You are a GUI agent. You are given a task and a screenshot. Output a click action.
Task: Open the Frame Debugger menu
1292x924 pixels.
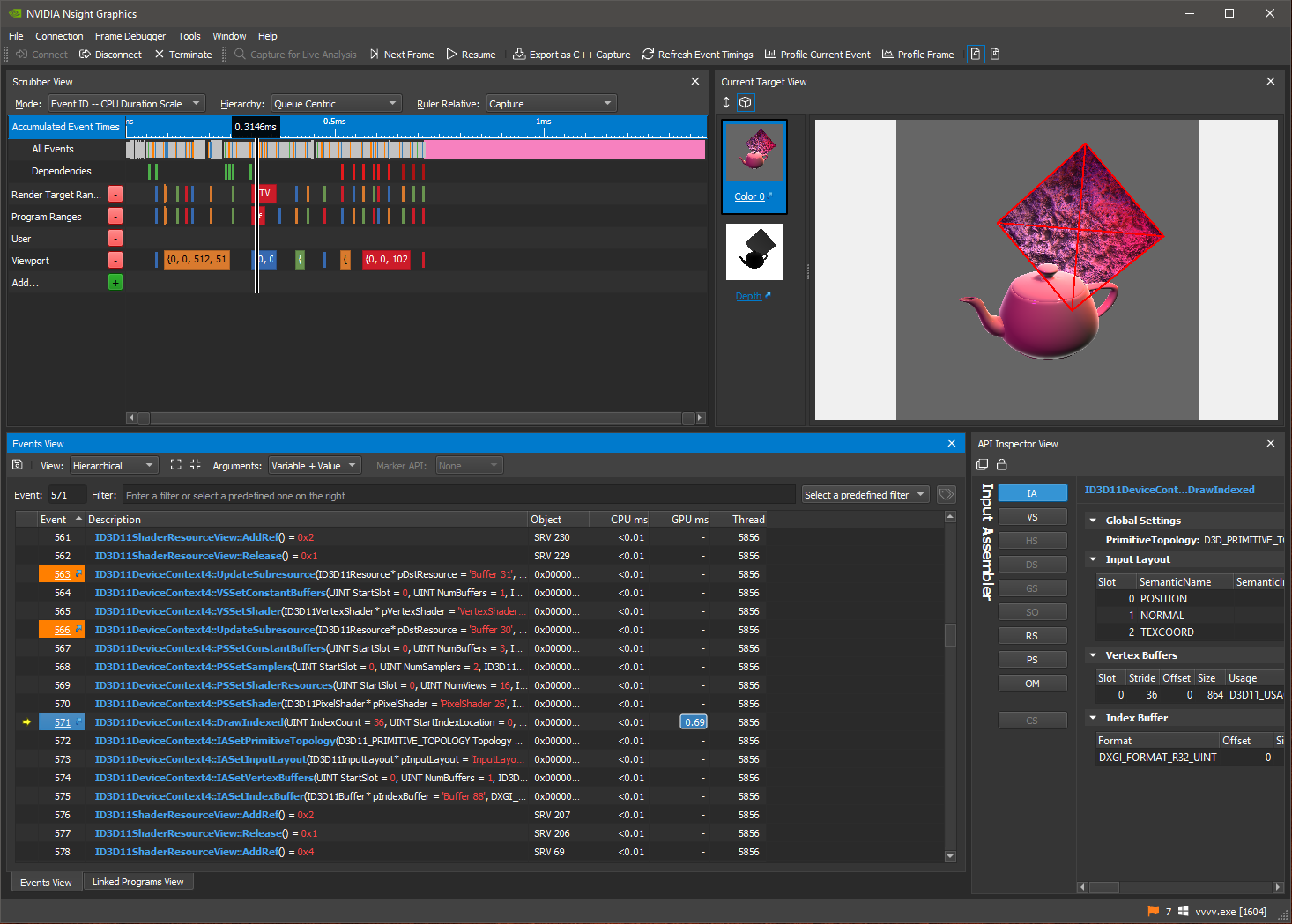coord(130,36)
